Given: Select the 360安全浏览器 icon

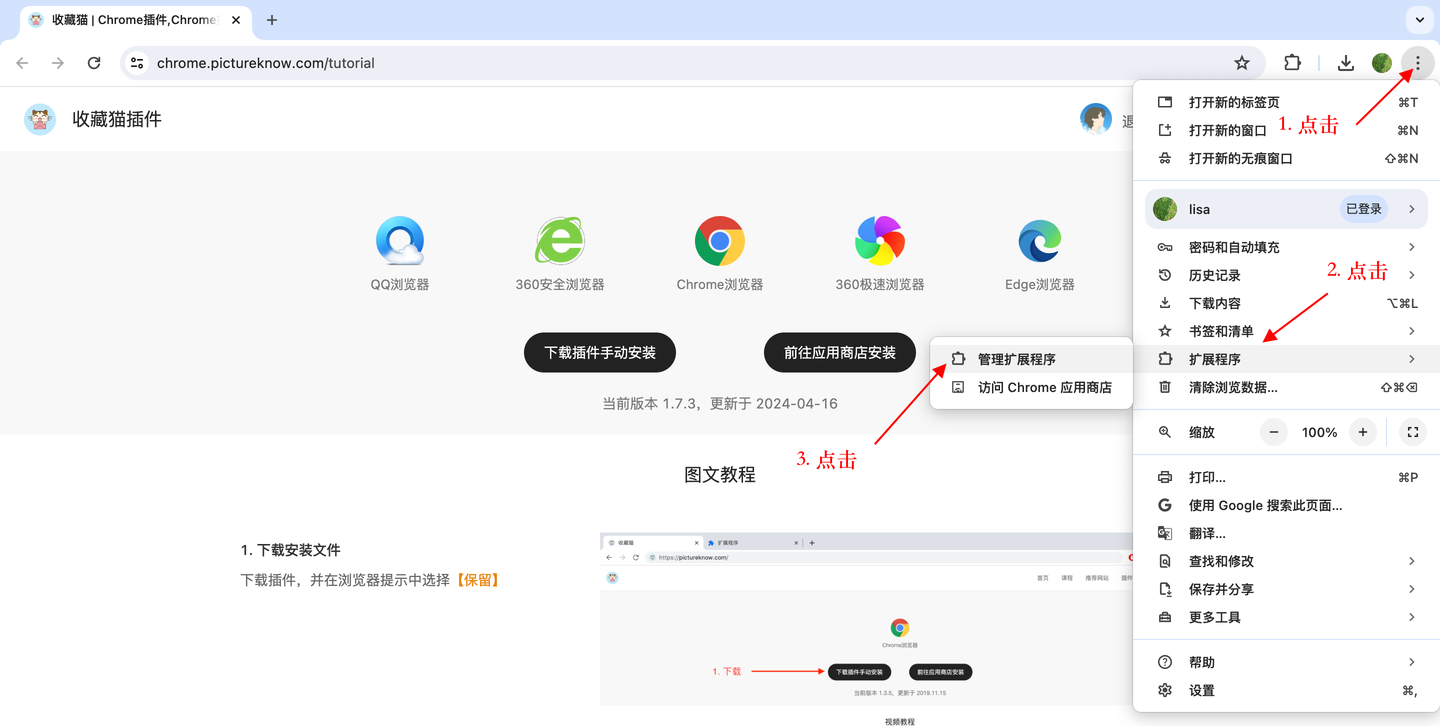Looking at the screenshot, I should (560, 241).
